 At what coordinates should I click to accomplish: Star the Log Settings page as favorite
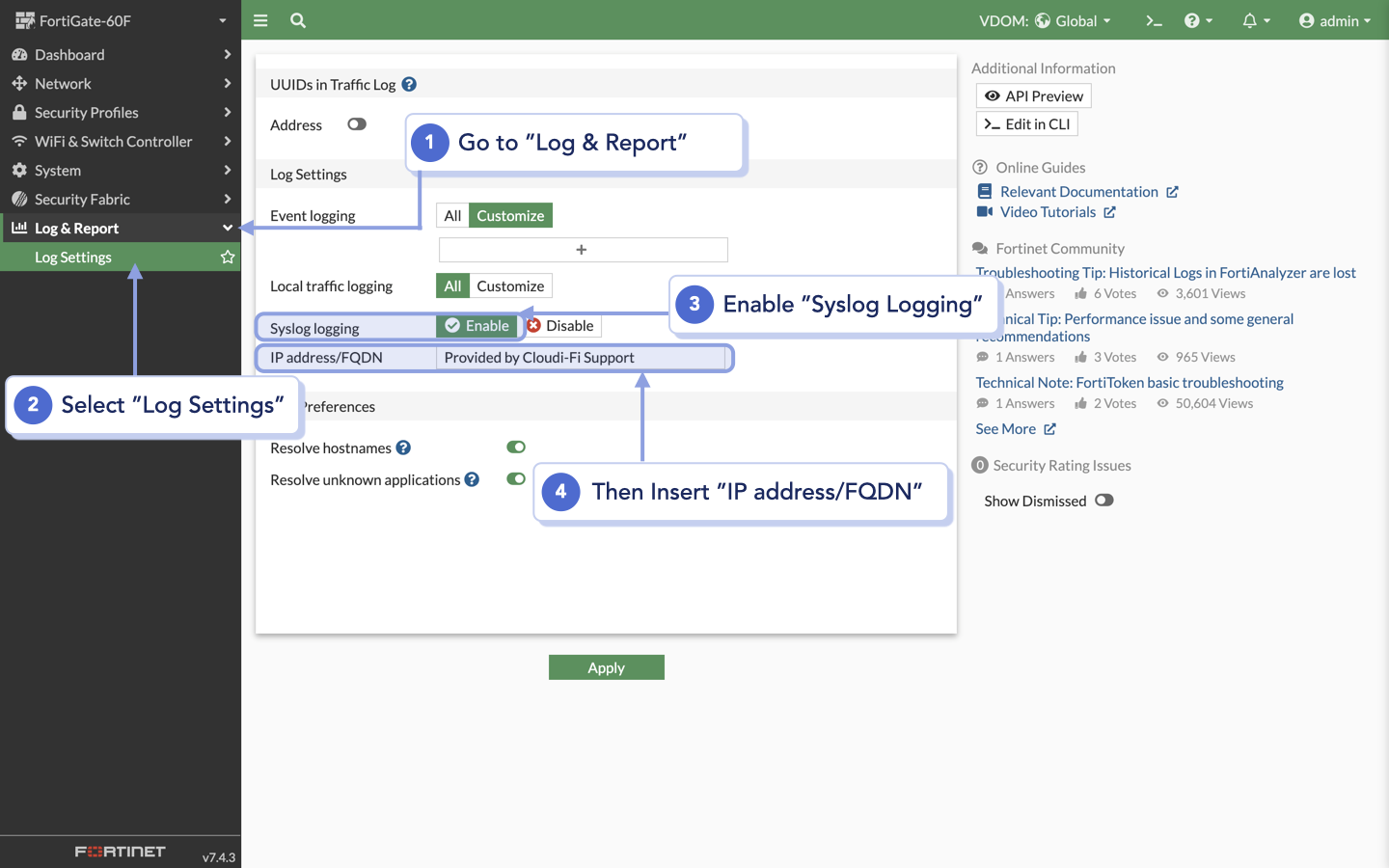[x=227, y=257]
